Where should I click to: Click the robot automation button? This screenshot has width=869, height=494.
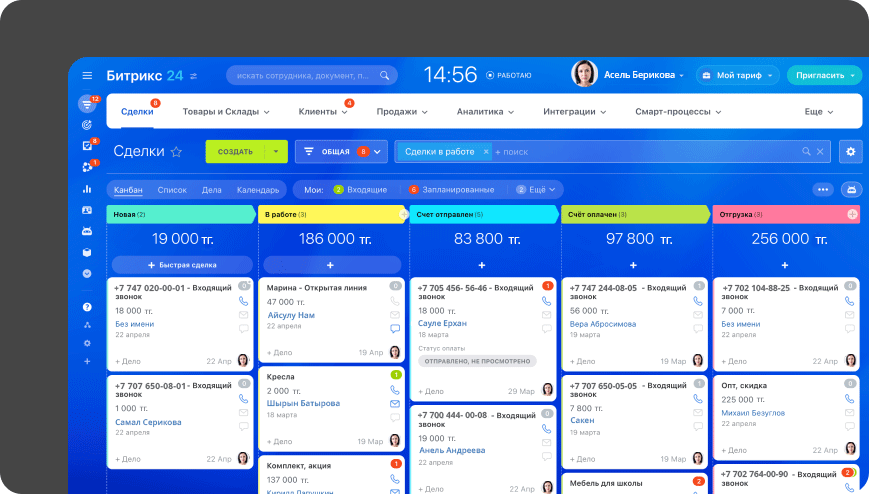tap(852, 190)
